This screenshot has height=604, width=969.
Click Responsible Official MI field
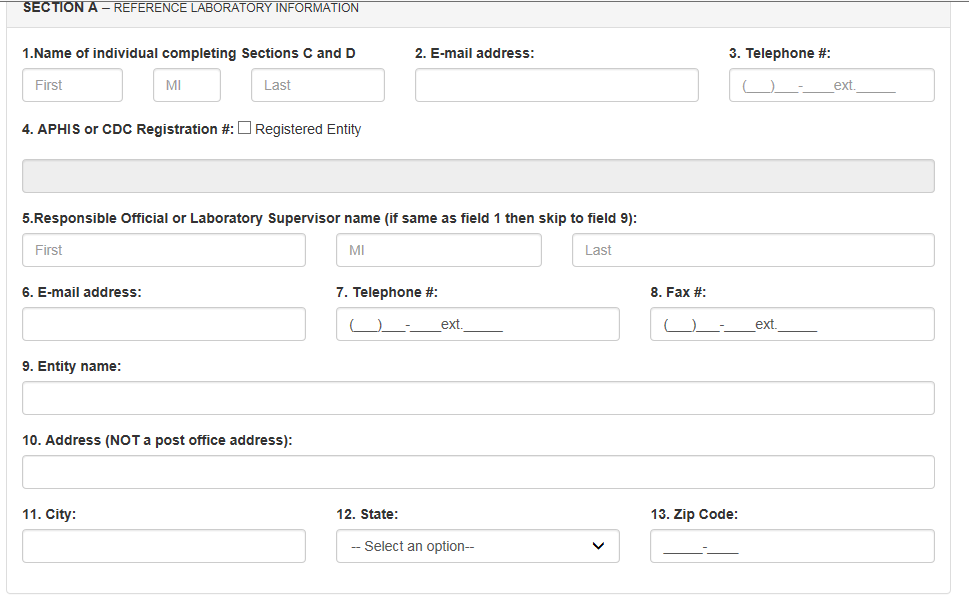point(438,250)
